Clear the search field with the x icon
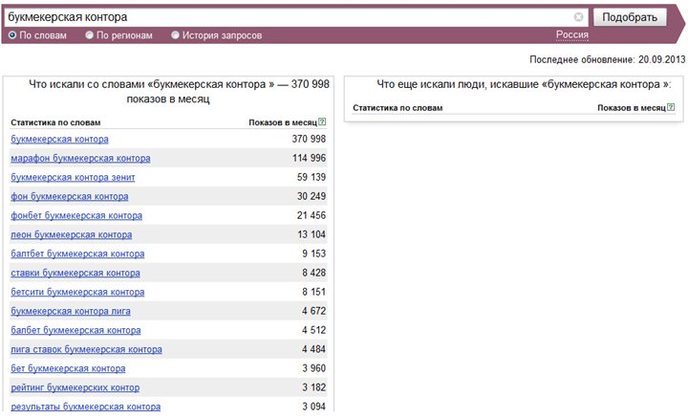The image size is (688, 419). tap(578, 17)
